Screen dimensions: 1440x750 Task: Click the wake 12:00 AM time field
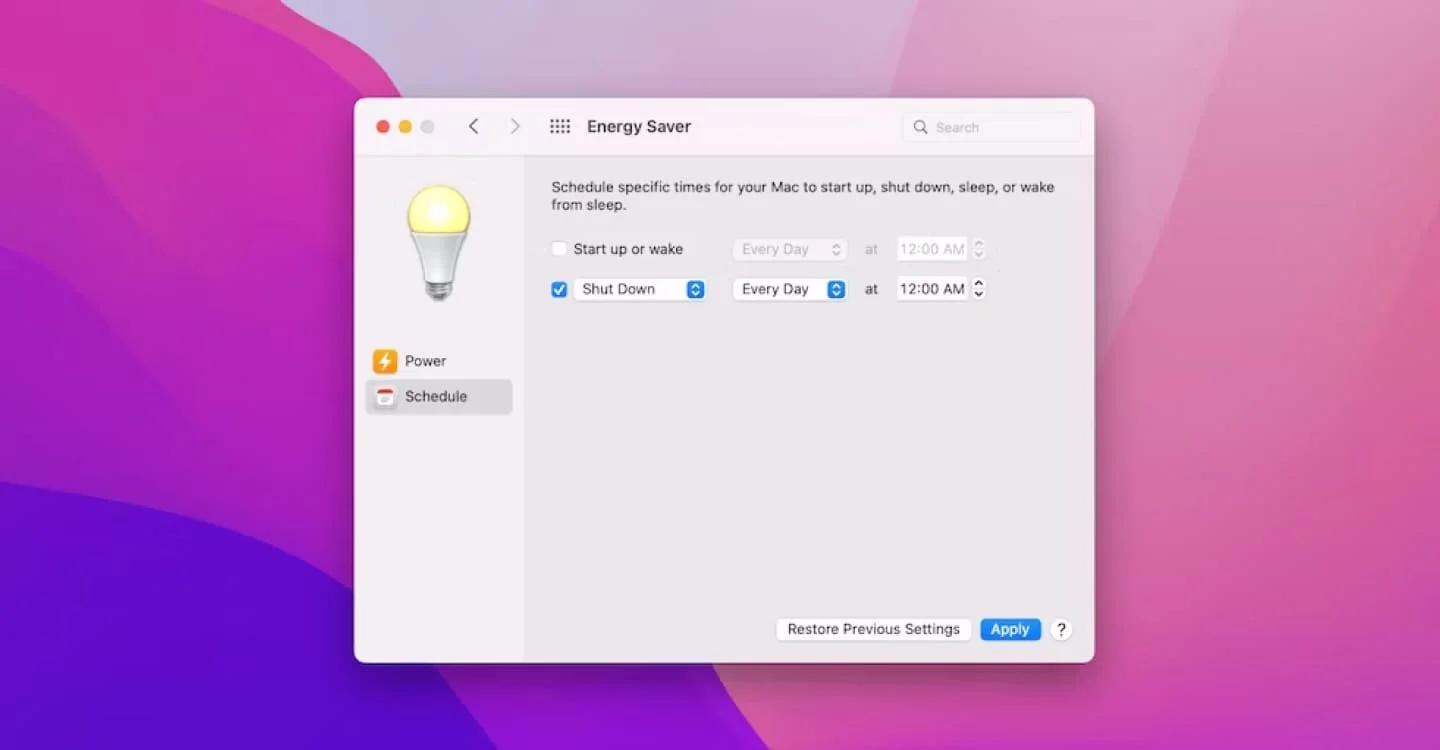pyautogui.click(x=932, y=249)
